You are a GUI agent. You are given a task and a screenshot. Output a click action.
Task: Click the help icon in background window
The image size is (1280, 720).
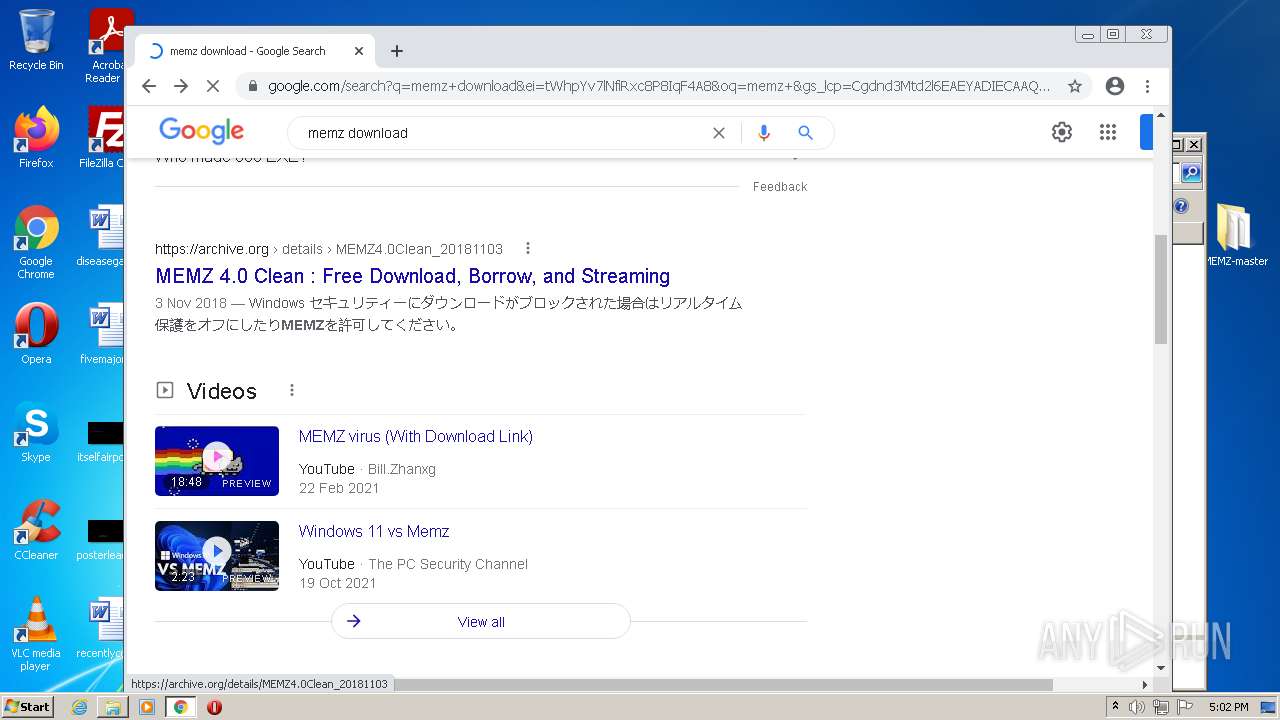(1181, 206)
